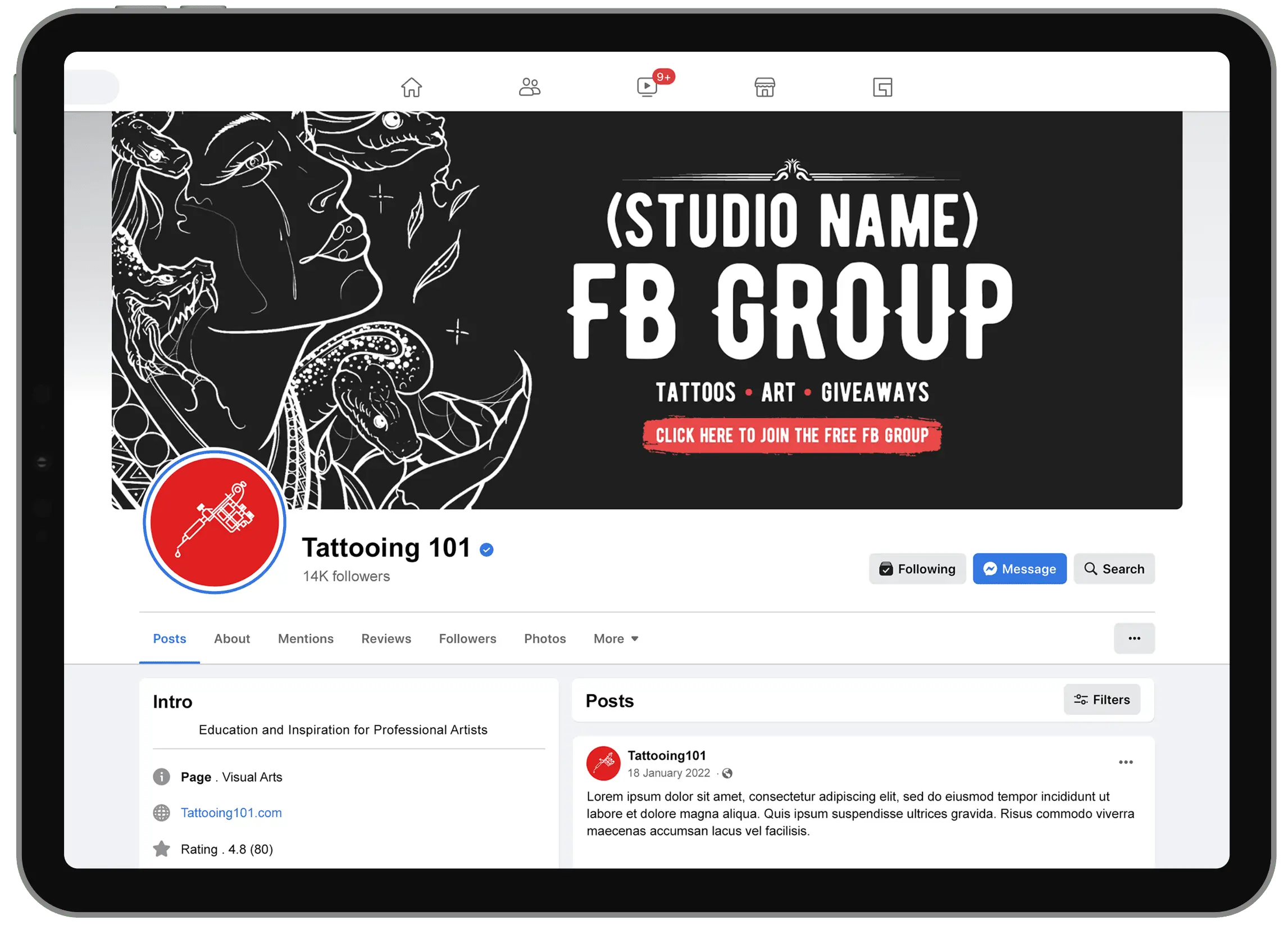Viewport: 1288px width, 925px height.
Task: Open post Filters button
Action: 1102,700
